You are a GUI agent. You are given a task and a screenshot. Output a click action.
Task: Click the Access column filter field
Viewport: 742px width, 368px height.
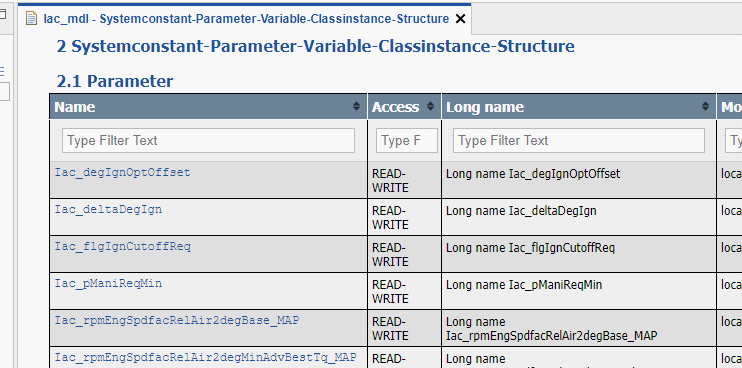(406, 140)
